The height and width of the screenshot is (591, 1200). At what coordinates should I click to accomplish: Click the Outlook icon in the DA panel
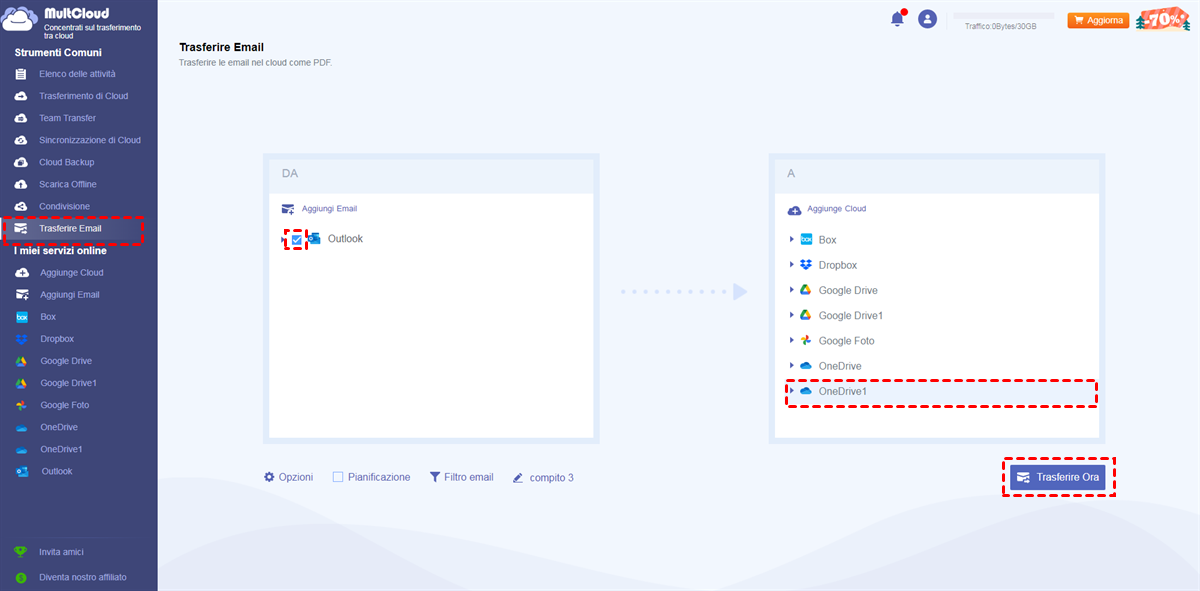tap(314, 239)
